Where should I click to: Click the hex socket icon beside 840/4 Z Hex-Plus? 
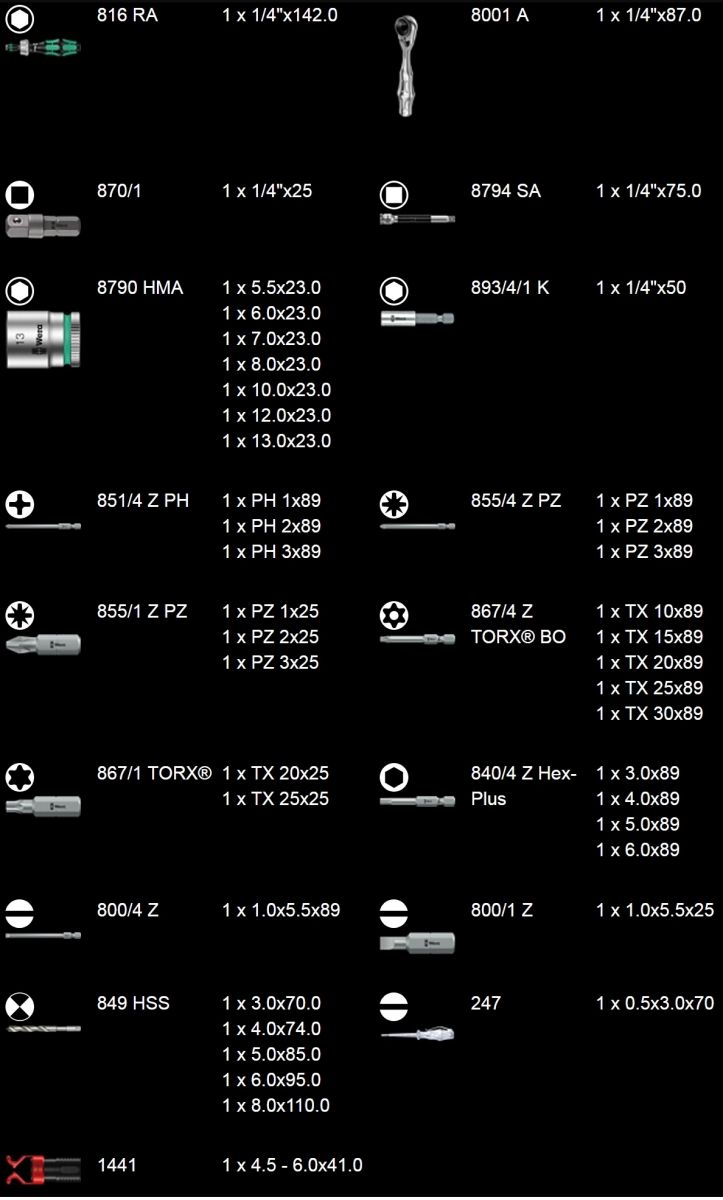click(394, 777)
